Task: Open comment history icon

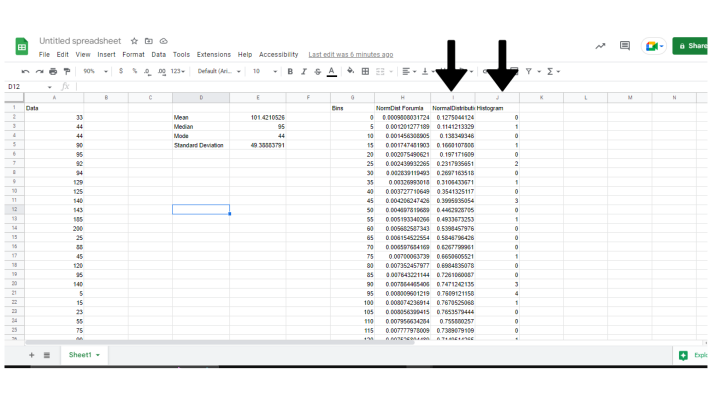Action: coord(625,46)
